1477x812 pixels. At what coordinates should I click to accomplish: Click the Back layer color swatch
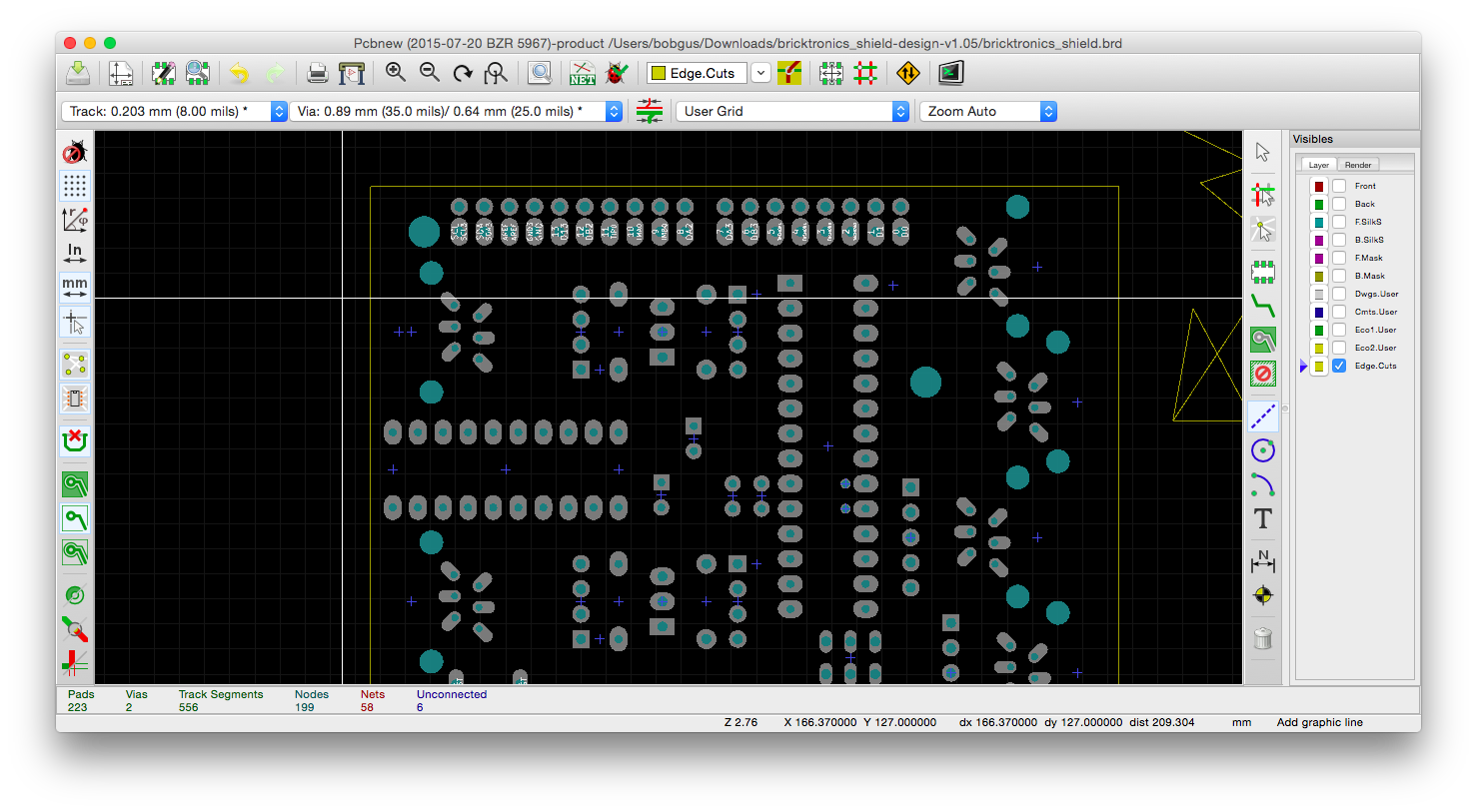click(1319, 205)
